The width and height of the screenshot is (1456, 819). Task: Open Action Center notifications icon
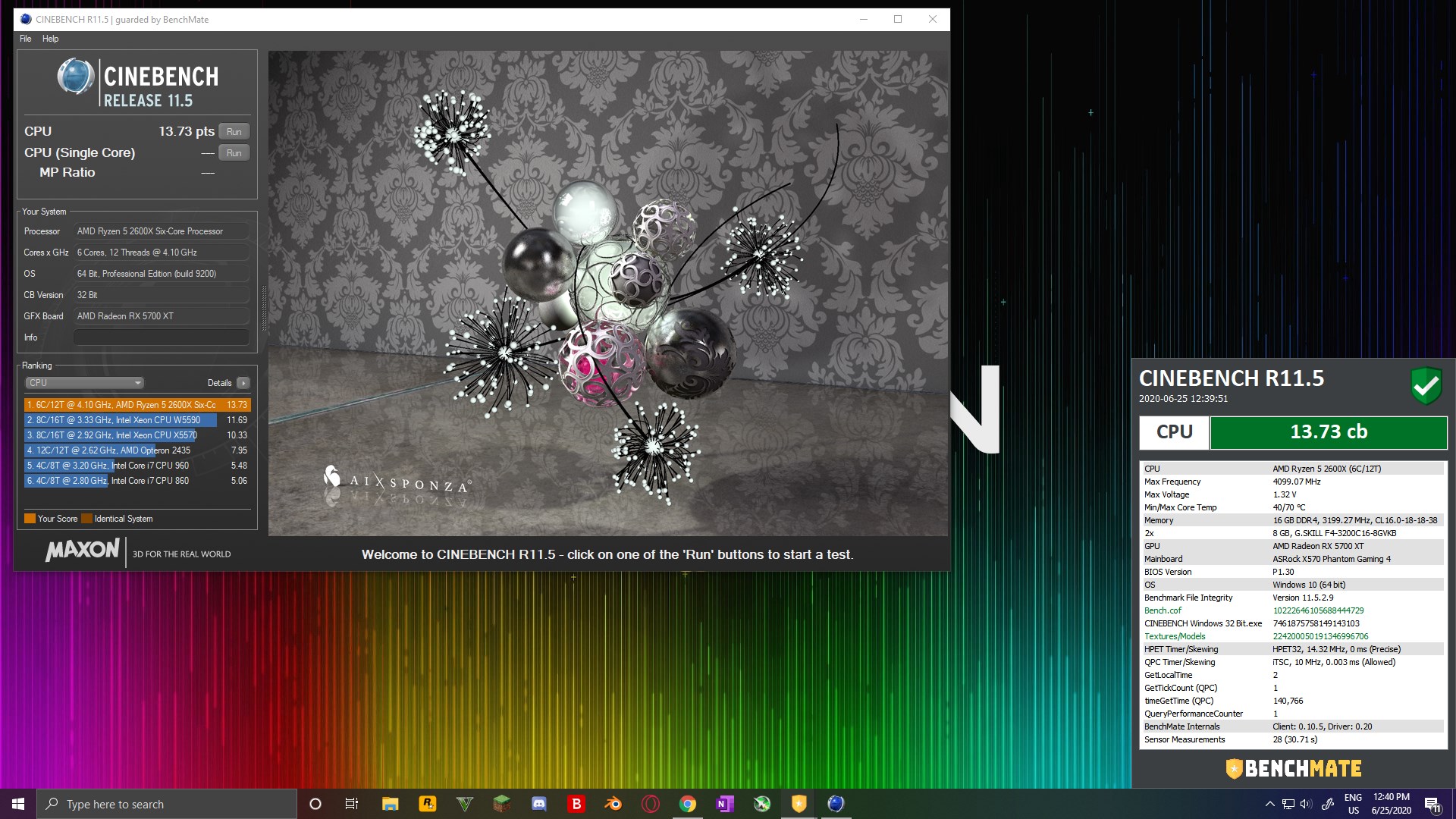point(1432,804)
